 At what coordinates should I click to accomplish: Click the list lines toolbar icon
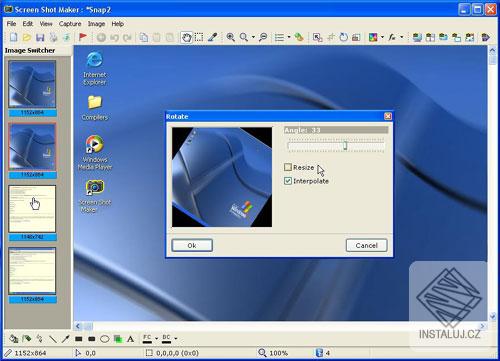pos(279,37)
